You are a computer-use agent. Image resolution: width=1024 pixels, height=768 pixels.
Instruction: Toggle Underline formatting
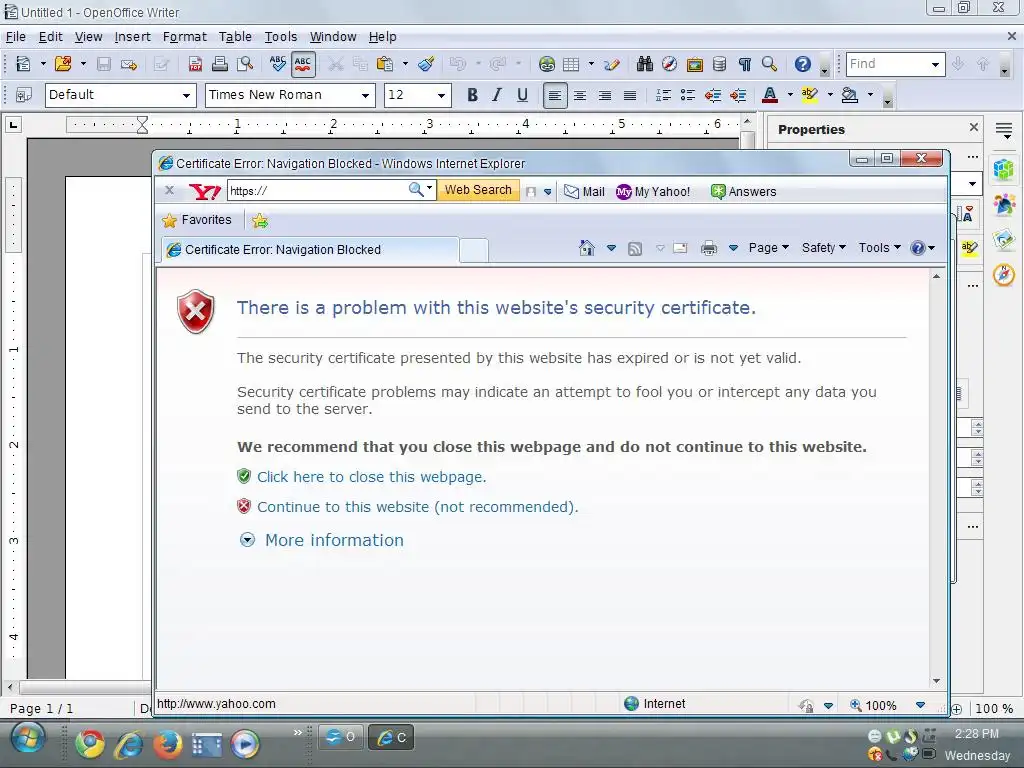522,95
